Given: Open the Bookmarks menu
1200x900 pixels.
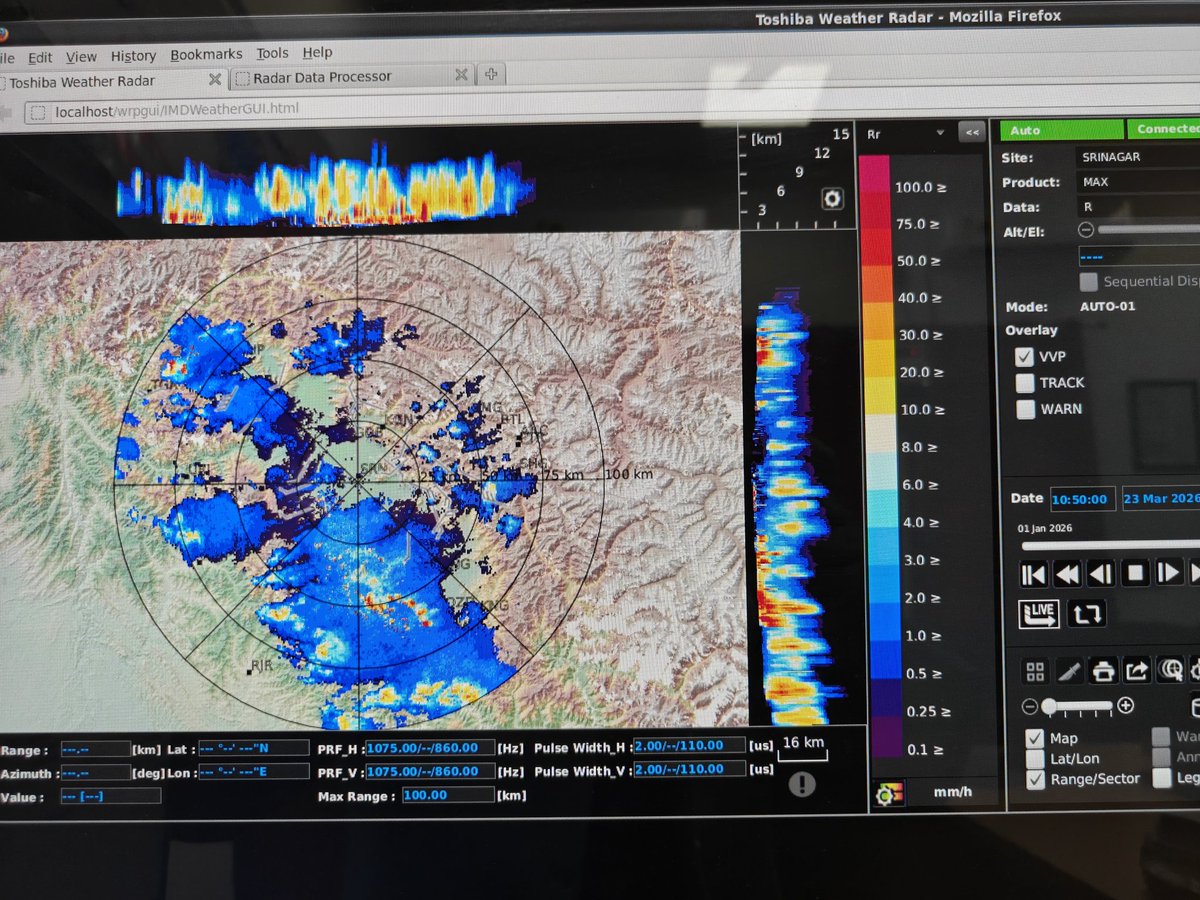Looking at the screenshot, I should pyautogui.click(x=206, y=55).
